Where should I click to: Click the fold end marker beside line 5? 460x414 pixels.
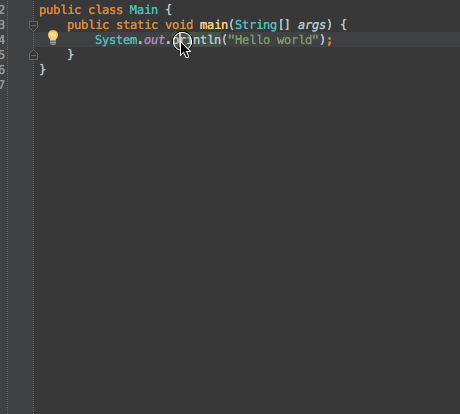33,55
